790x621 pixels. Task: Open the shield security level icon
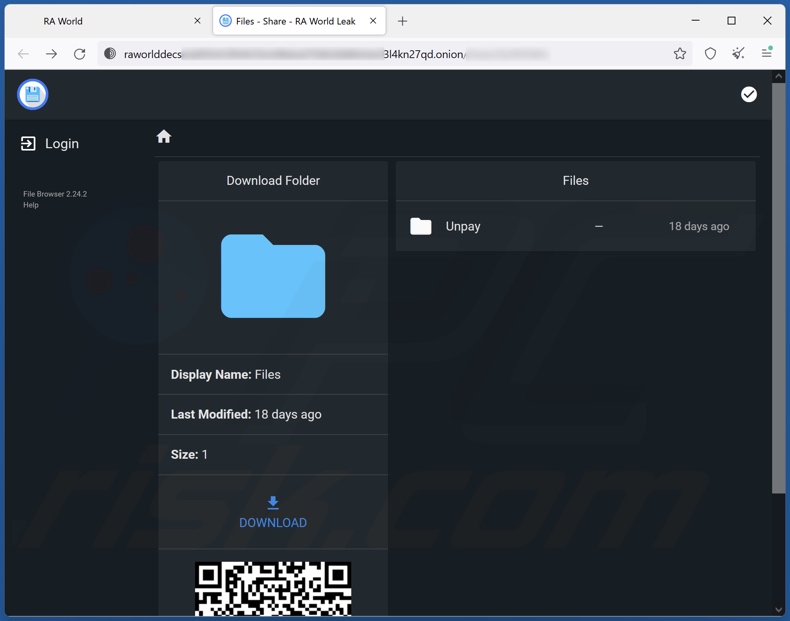tap(710, 54)
